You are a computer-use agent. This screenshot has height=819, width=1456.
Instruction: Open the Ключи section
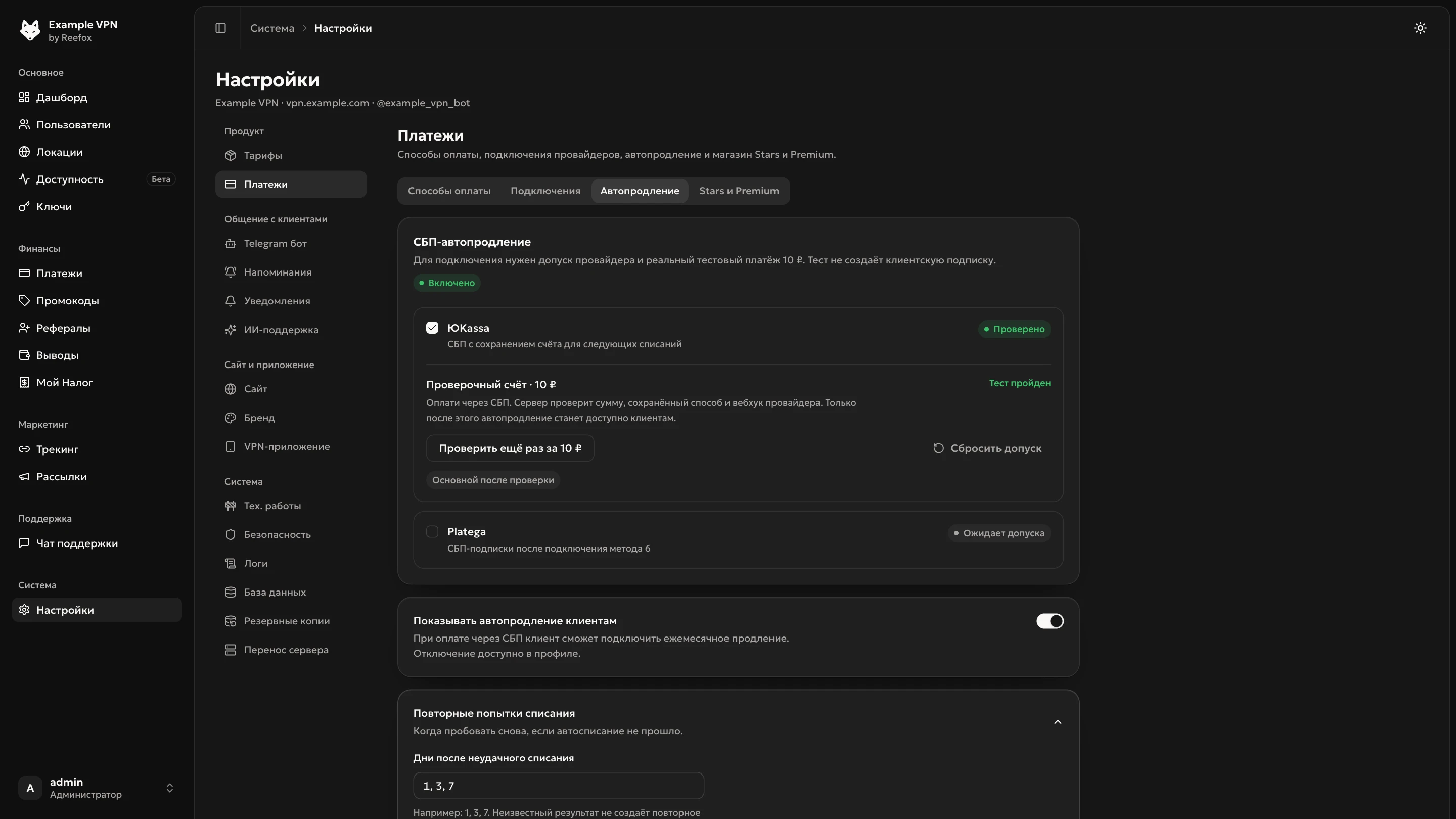coord(97,206)
